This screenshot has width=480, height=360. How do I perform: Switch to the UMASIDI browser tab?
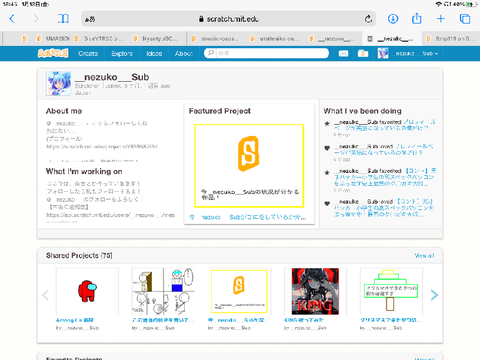53,39
